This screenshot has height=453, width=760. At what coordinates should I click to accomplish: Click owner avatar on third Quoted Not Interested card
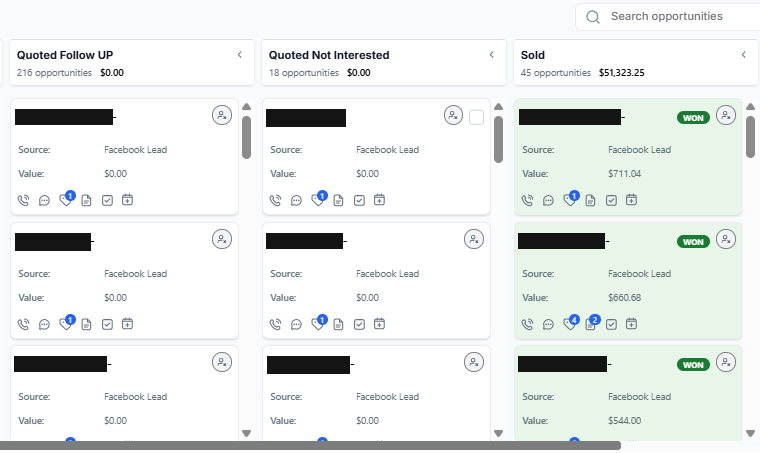coord(474,362)
